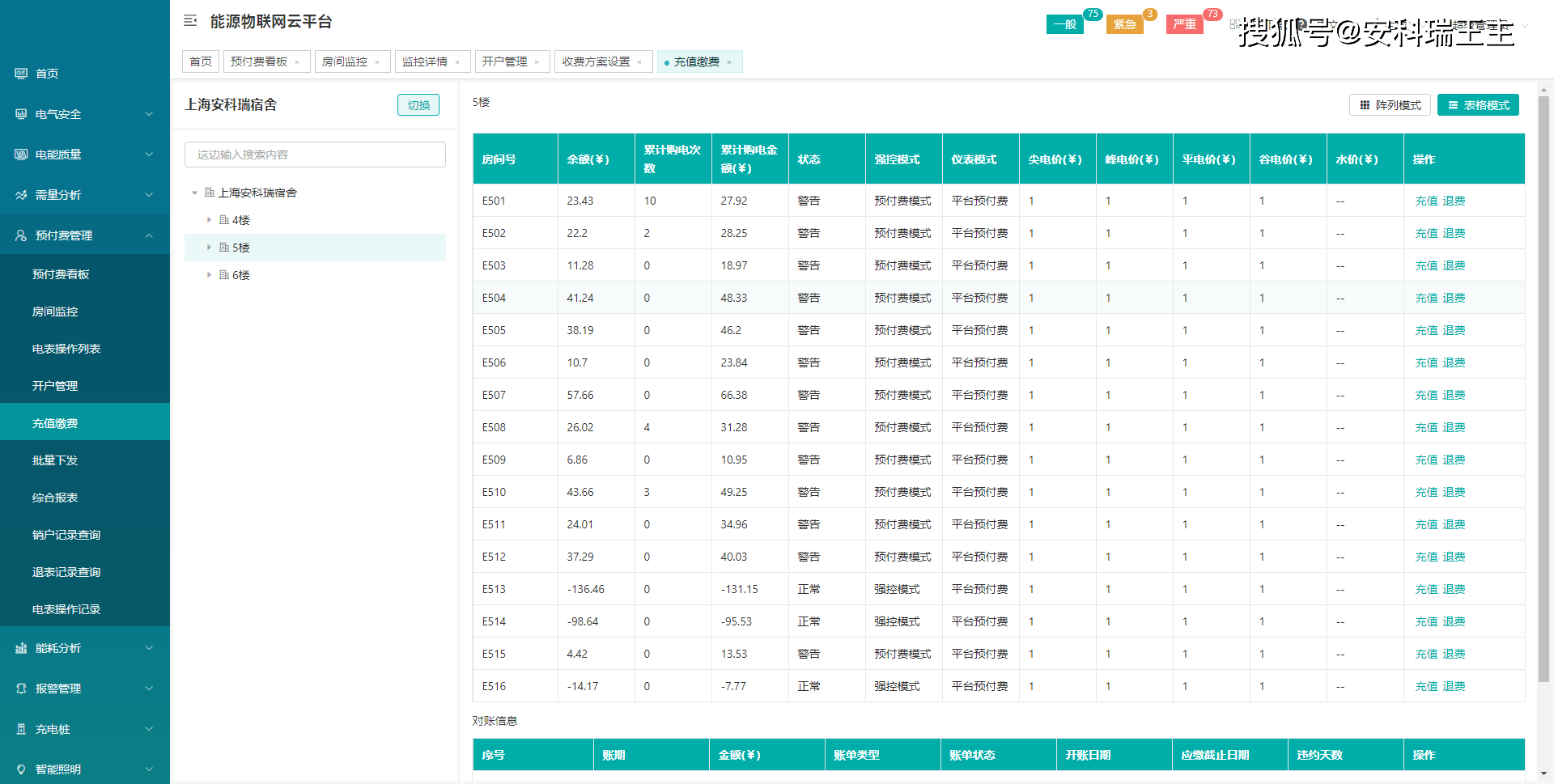1554x784 pixels.
Task: Open 综合报表 in the sidebar
Action: pyautogui.click(x=85, y=498)
